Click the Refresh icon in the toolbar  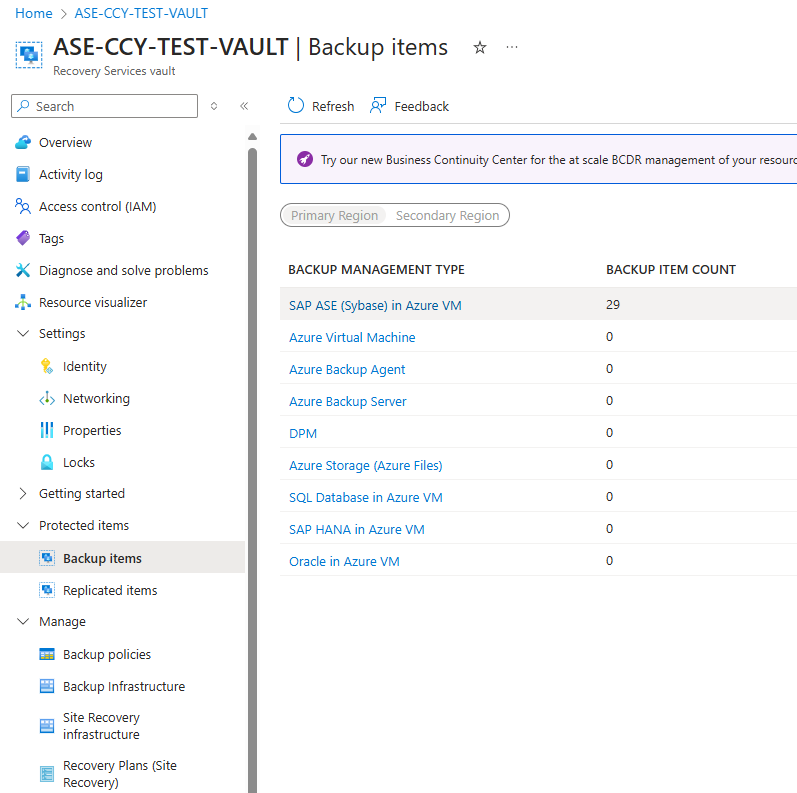click(296, 106)
